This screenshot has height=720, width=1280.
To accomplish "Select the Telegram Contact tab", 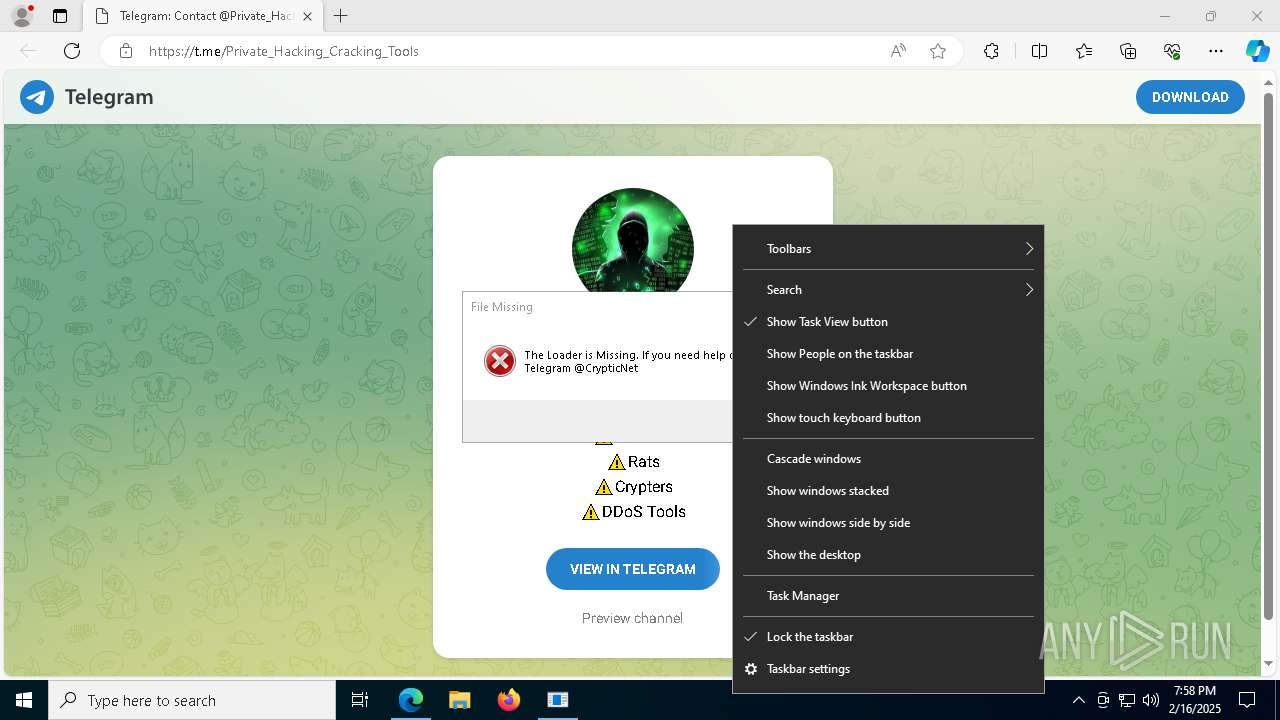I will pyautogui.click(x=203, y=16).
